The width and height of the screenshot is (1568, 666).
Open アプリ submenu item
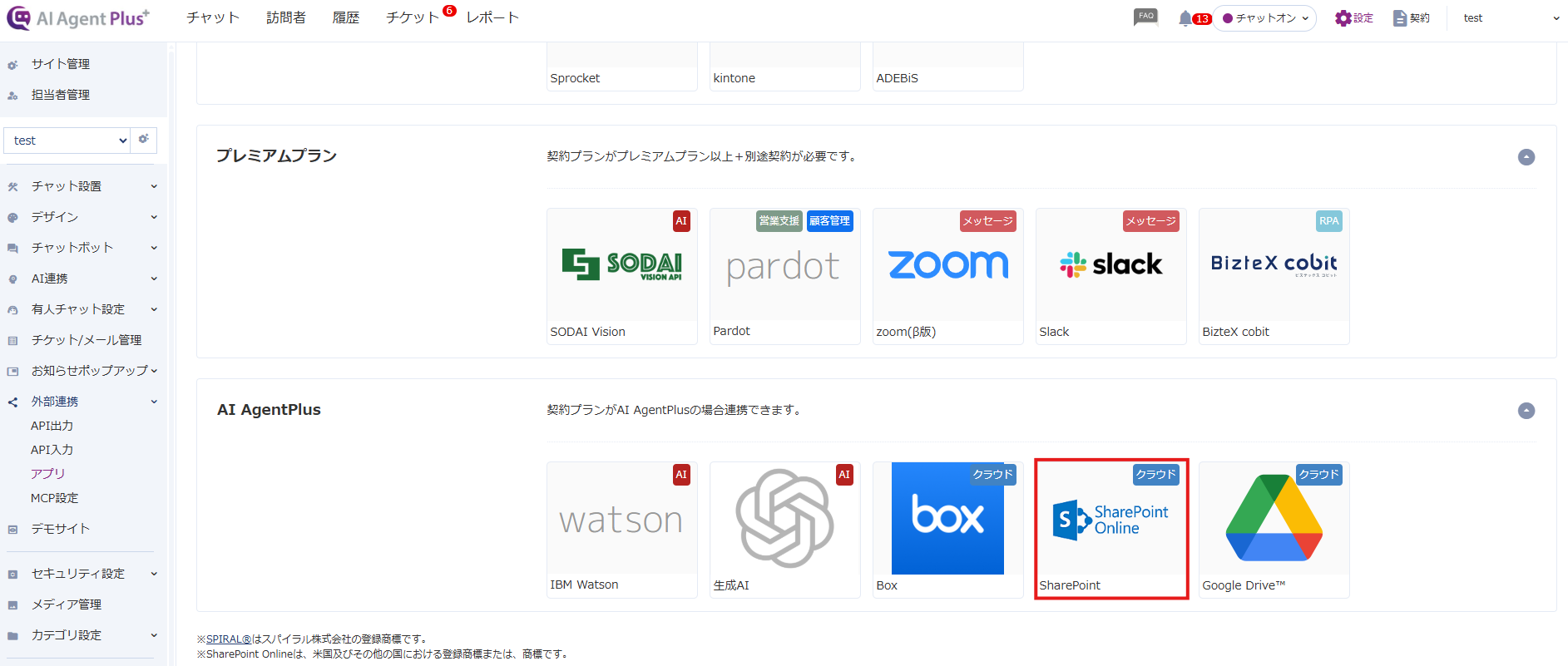[47, 474]
